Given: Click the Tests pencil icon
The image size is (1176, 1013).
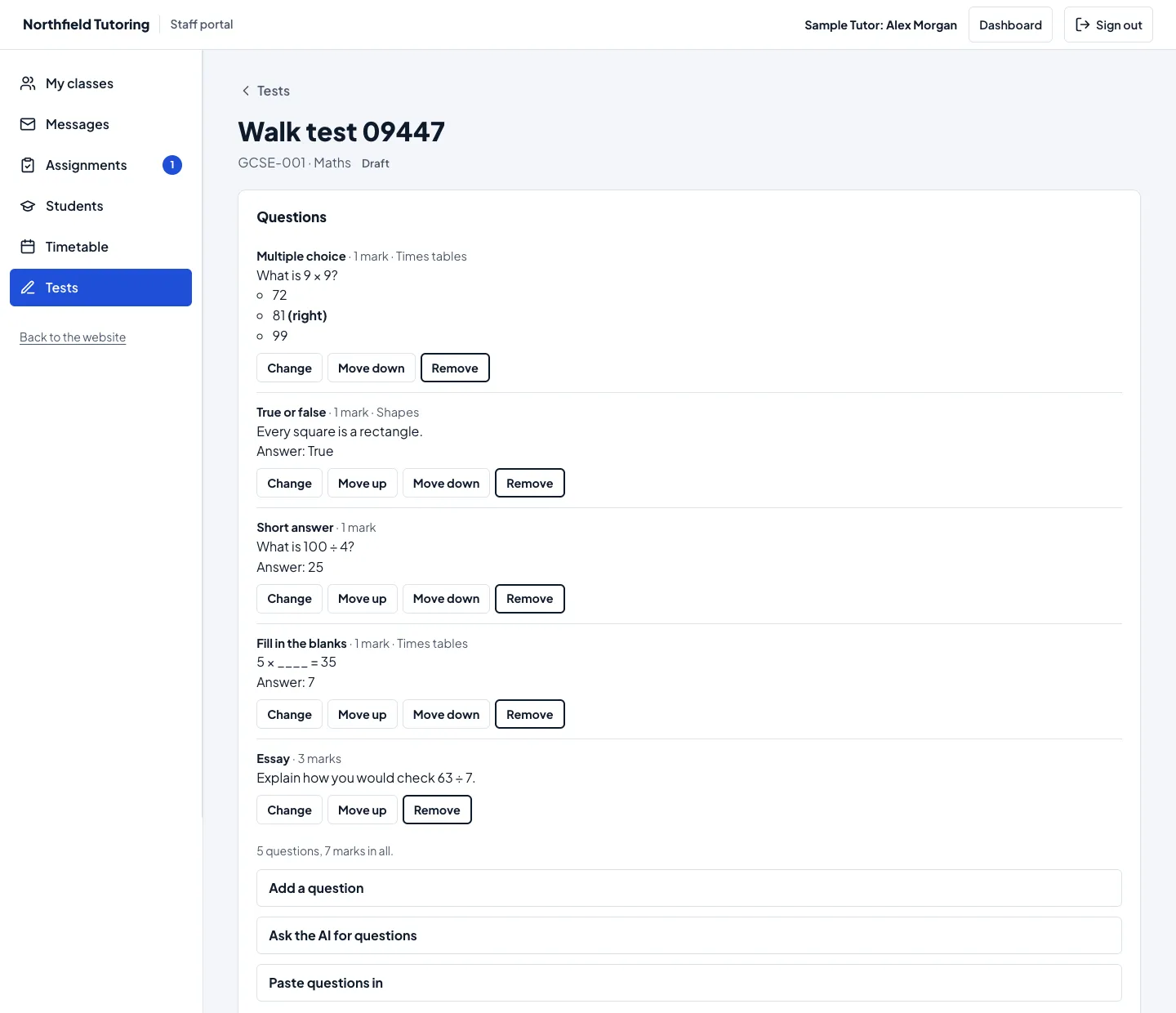Looking at the screenshot, I should click(28, 288).
